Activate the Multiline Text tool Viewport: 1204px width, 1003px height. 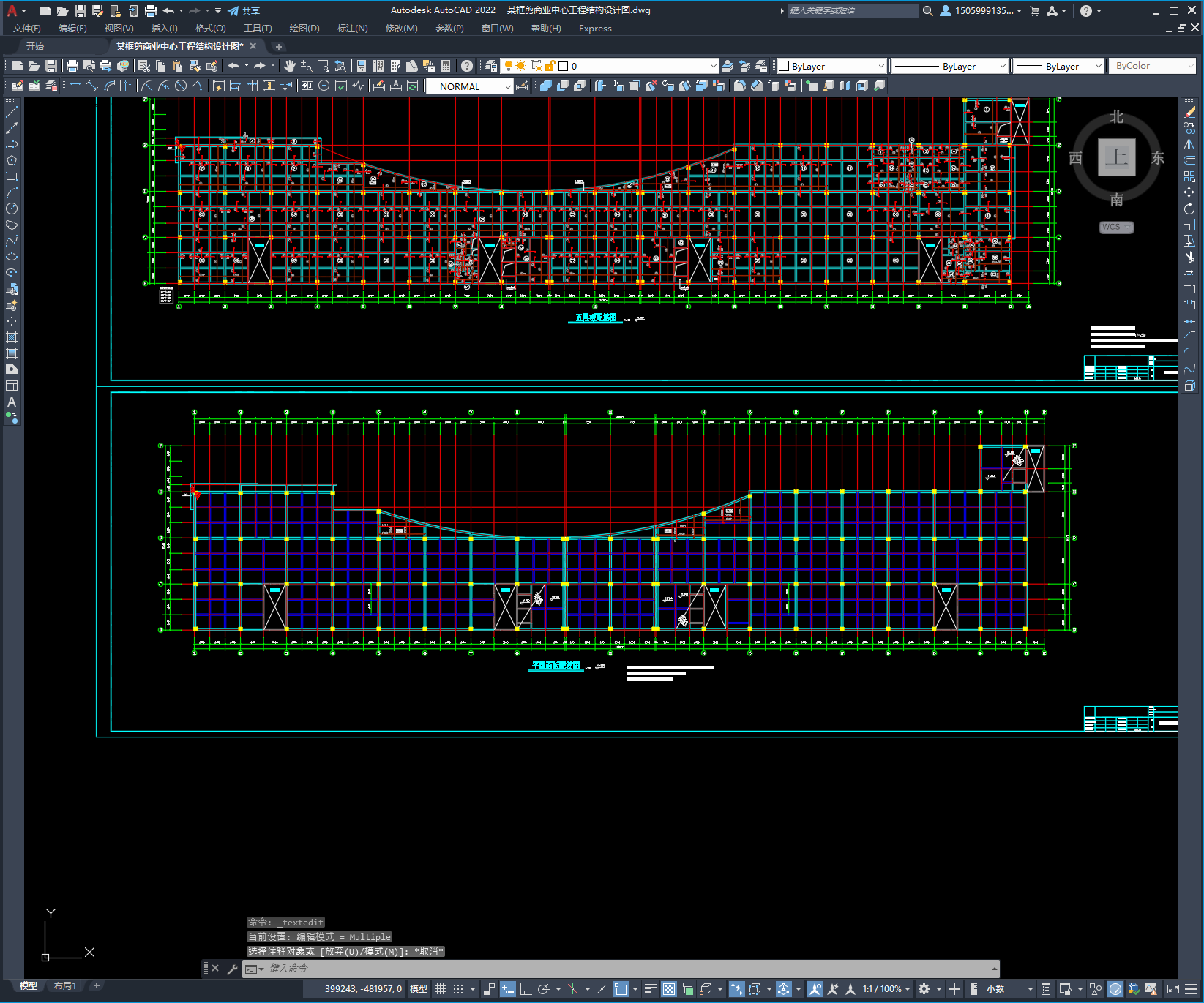[x=12, y=402]
